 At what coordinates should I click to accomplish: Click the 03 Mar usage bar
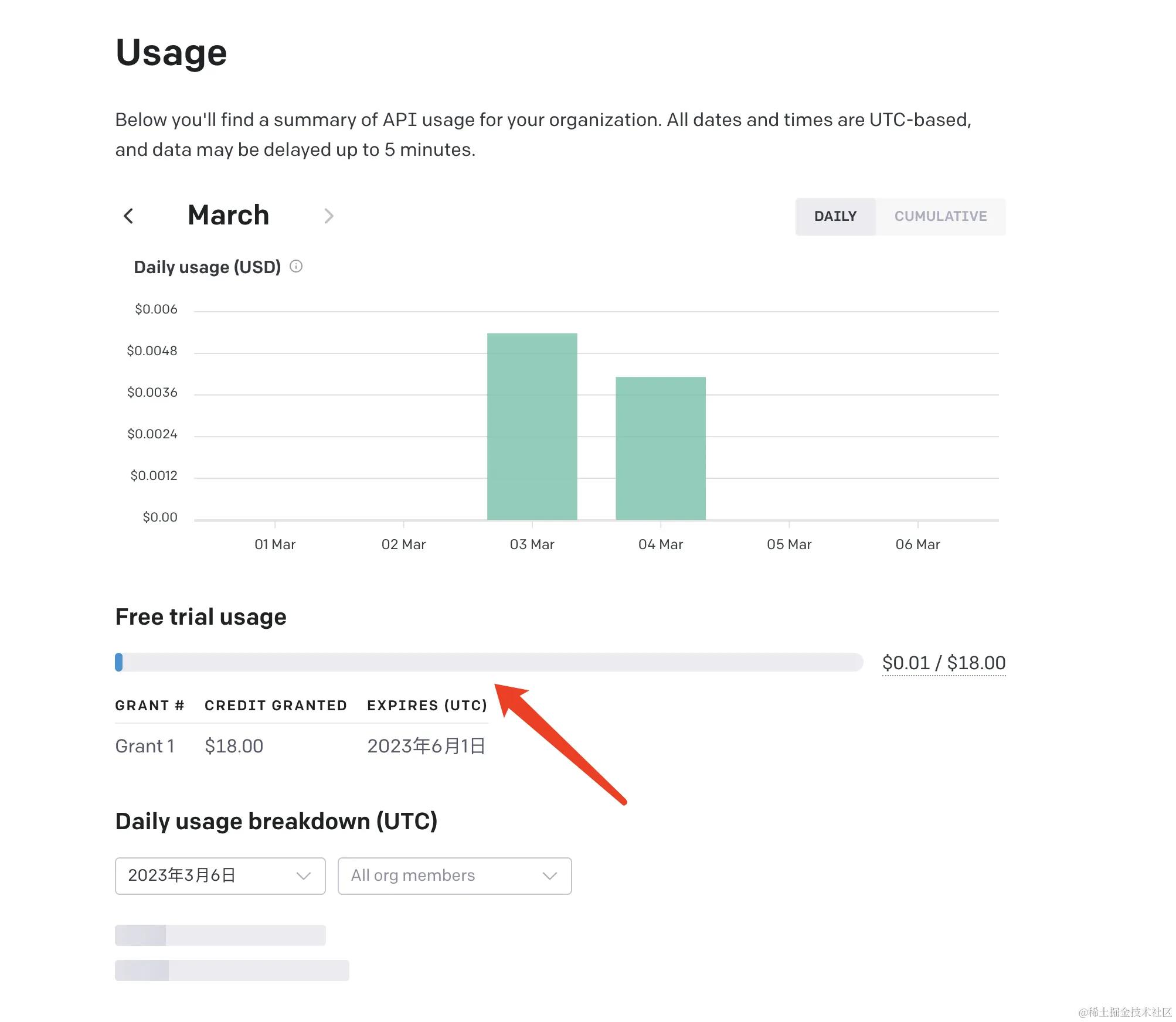point(532,426)
